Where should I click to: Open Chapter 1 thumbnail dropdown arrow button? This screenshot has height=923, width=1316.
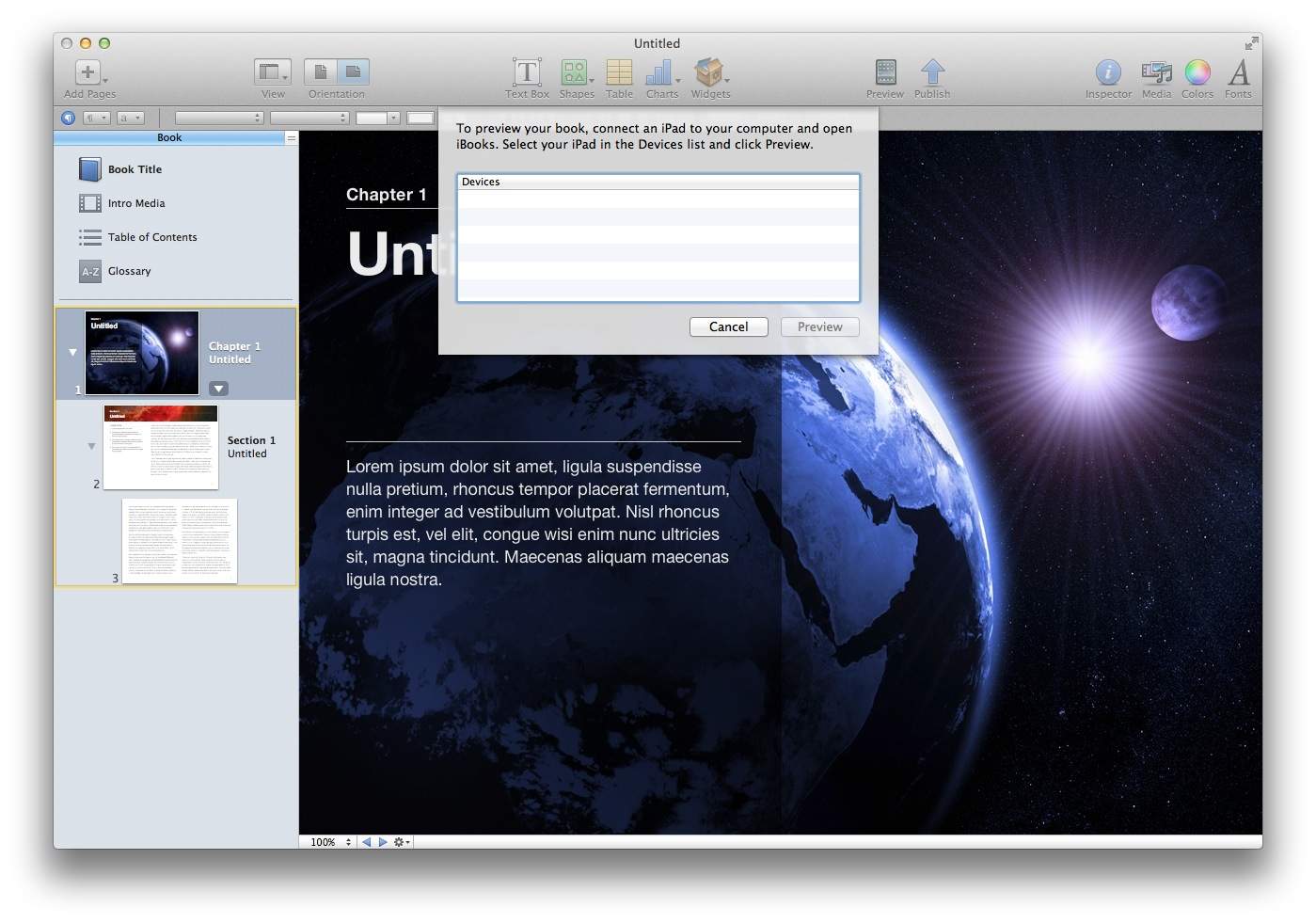pyautogui.click(x=218, y=389)
